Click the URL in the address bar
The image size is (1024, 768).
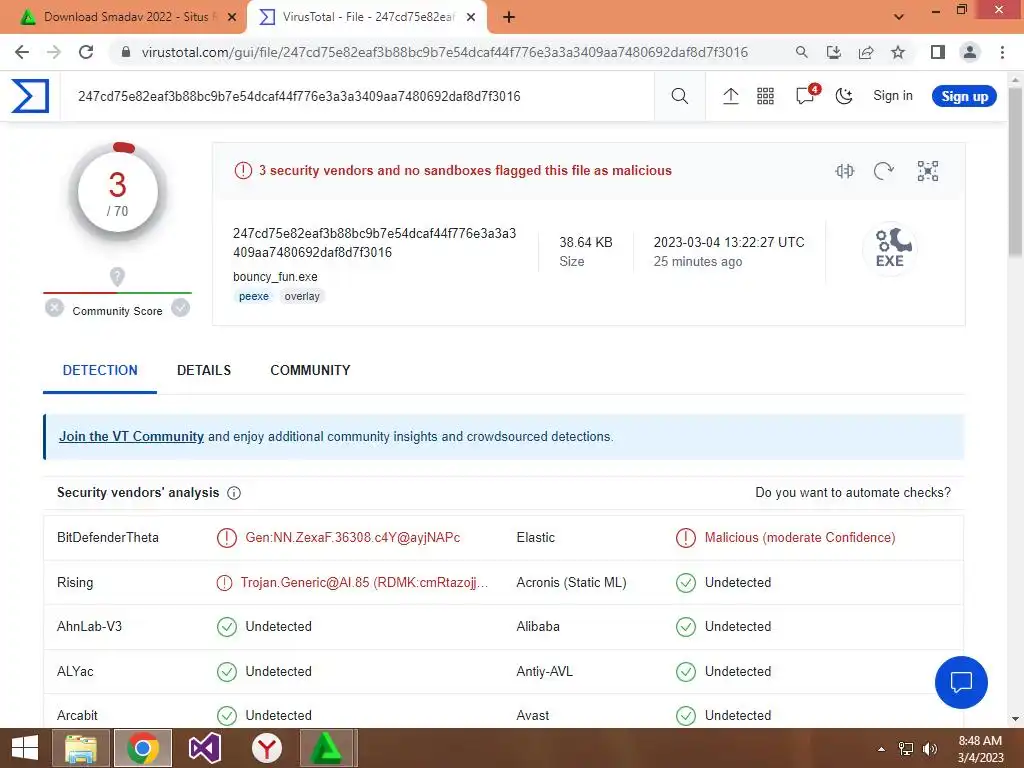[444, 52]
